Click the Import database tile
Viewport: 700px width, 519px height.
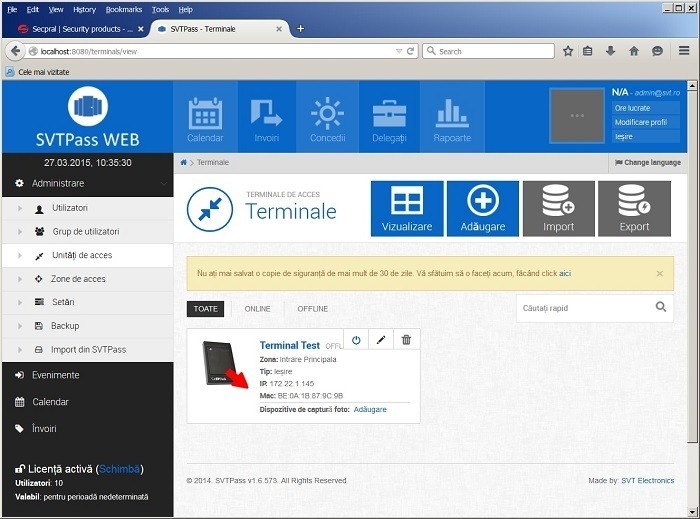pyautogui.click(x=558, y=208)
